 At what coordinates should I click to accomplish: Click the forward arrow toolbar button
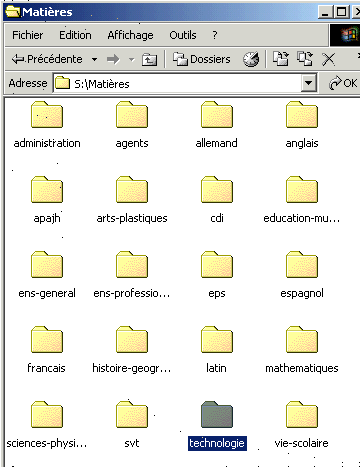pos(113,59)
